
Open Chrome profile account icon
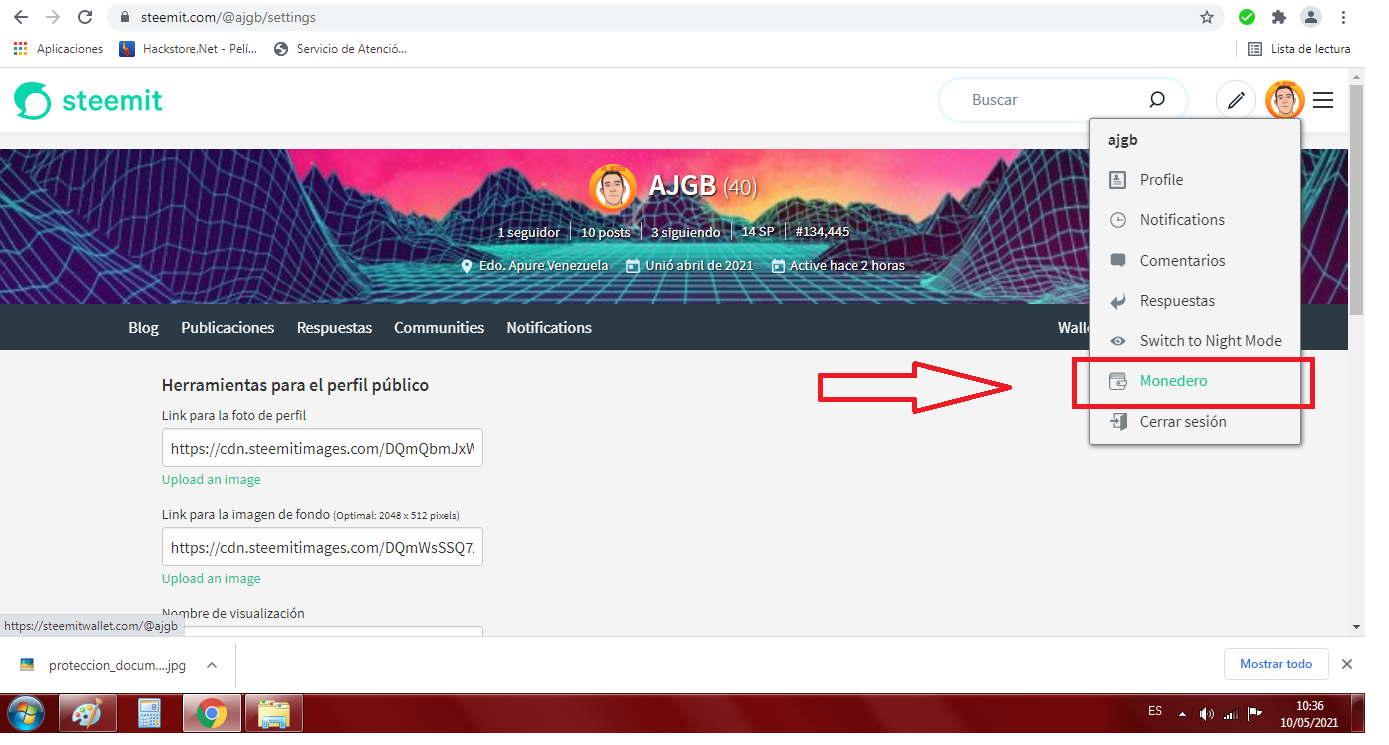click(1310, 17)
